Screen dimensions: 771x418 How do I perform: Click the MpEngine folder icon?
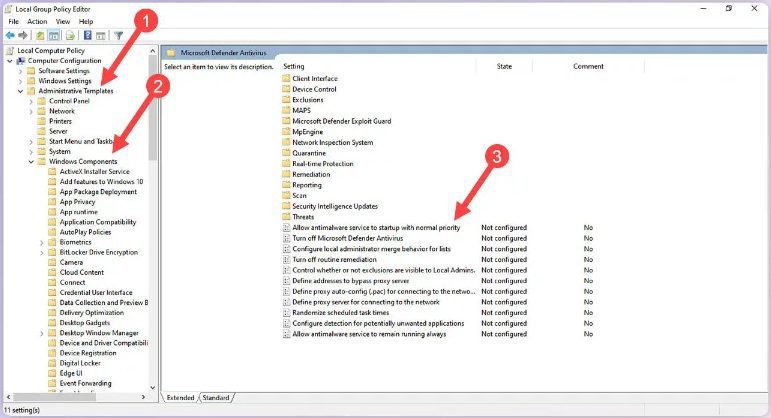click(x=287, y=132)
